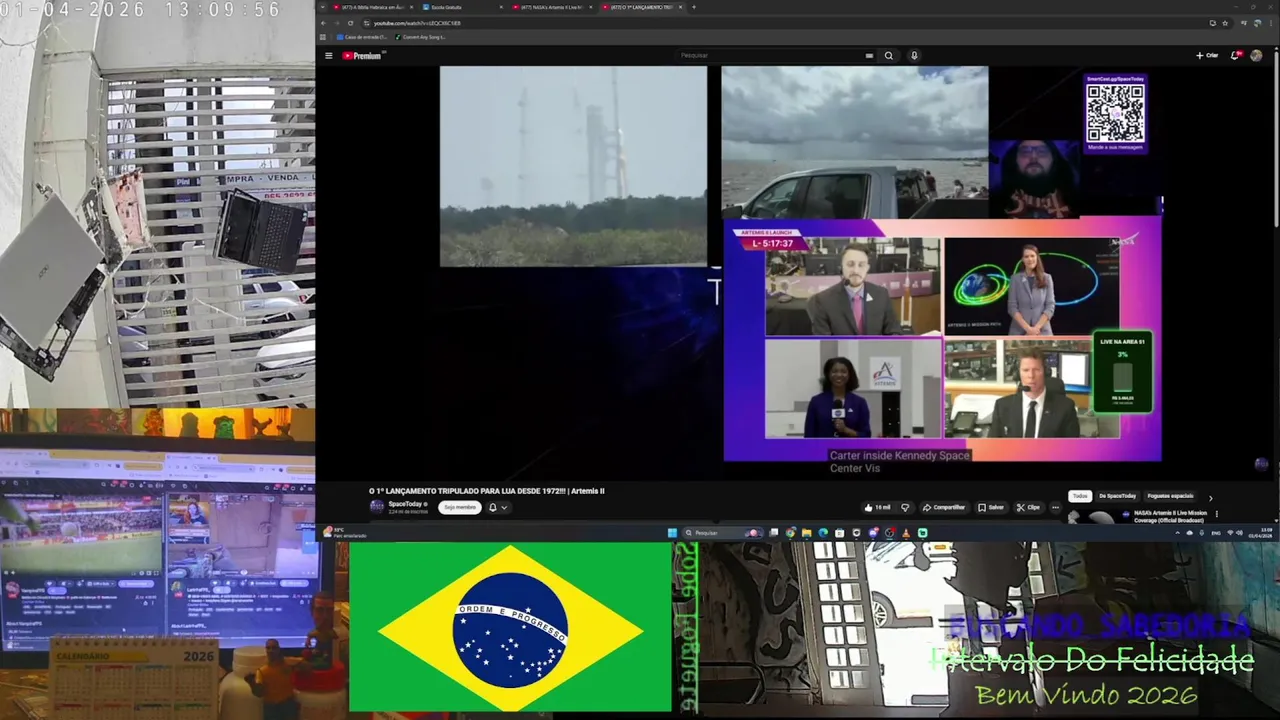Open the Caixa de entrada bookmark
Screen dimensions: 1280x720
(x=362, y=37)
